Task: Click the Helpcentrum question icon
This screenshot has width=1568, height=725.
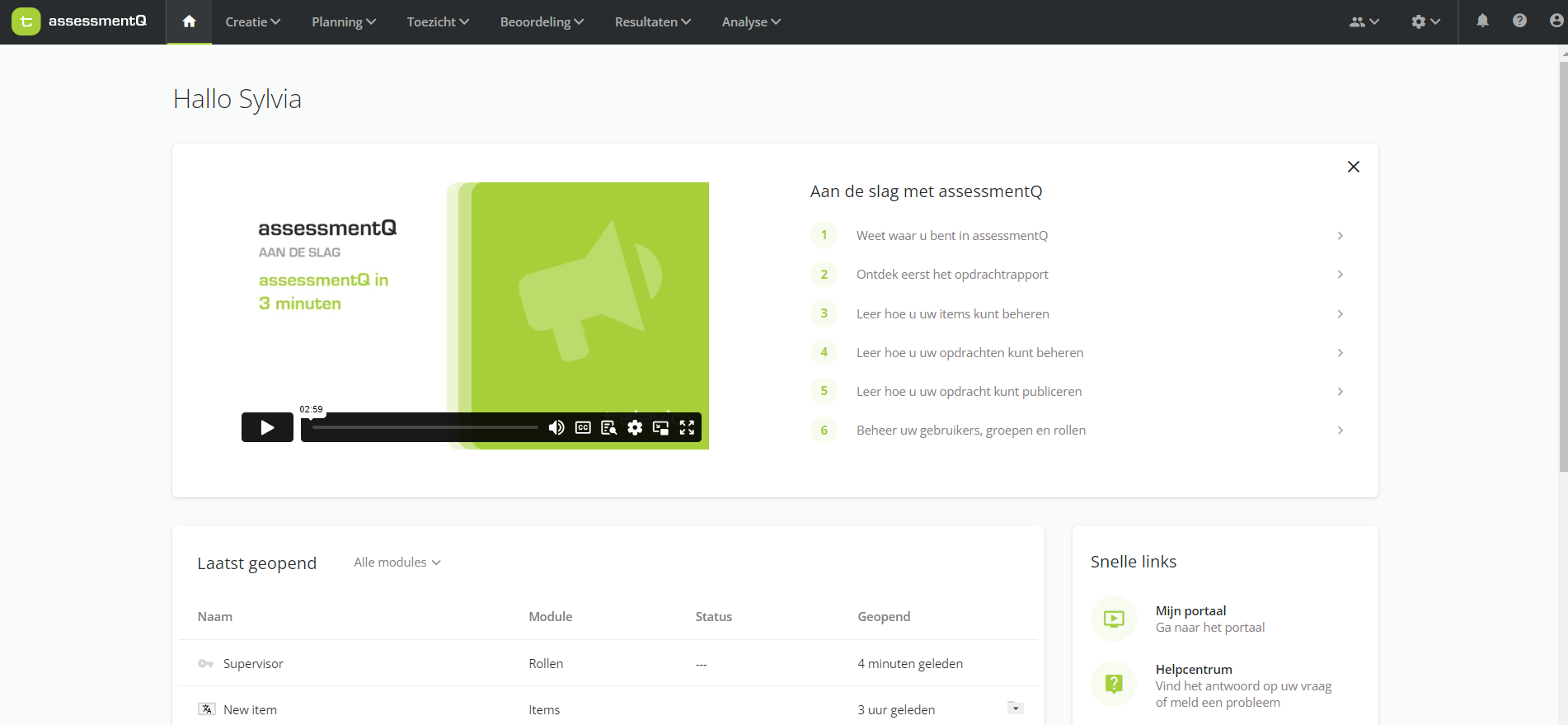Action: click(x=1114, y=684)
